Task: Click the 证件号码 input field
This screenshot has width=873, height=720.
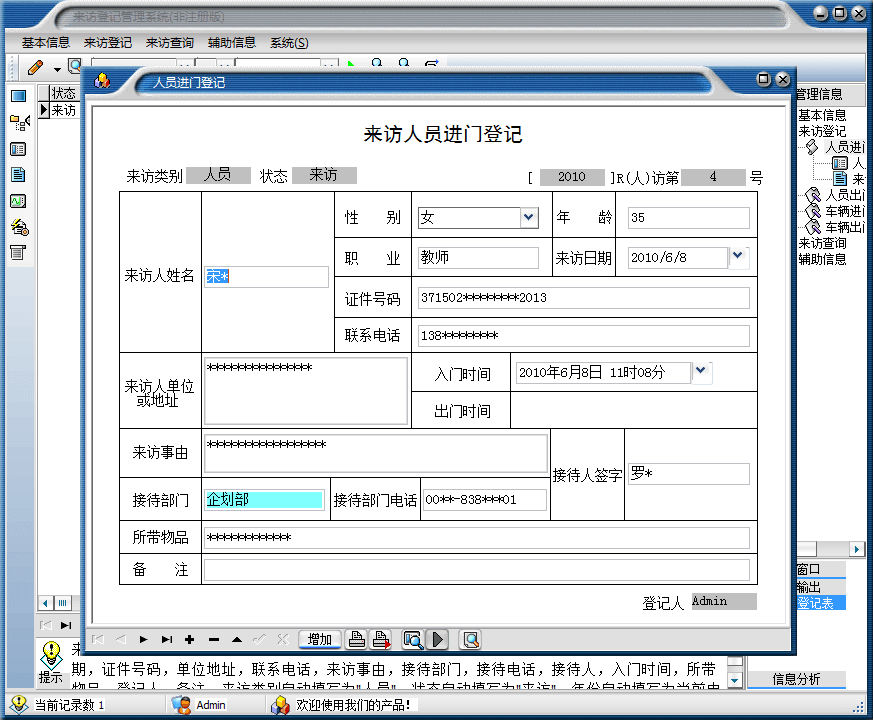Action: click(x=583, y=298)
